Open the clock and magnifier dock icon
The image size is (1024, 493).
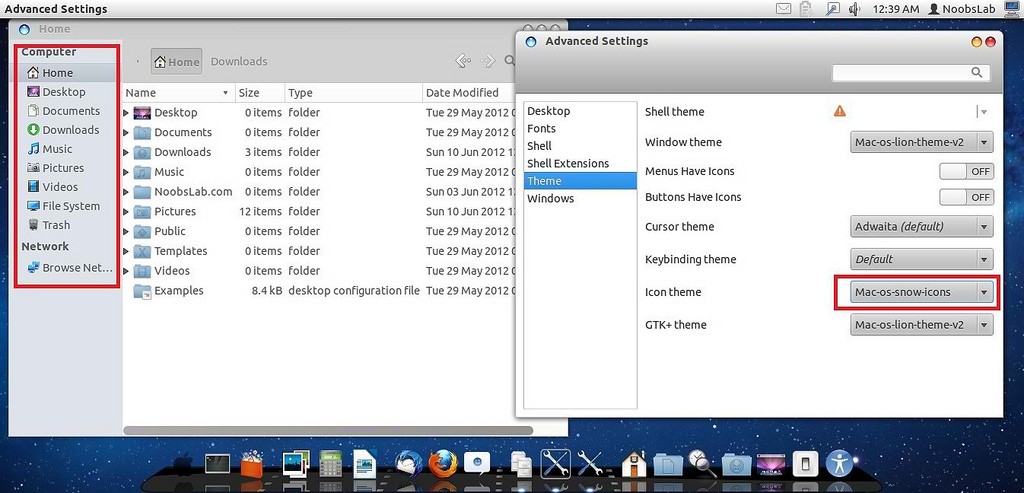pos(702,463)
